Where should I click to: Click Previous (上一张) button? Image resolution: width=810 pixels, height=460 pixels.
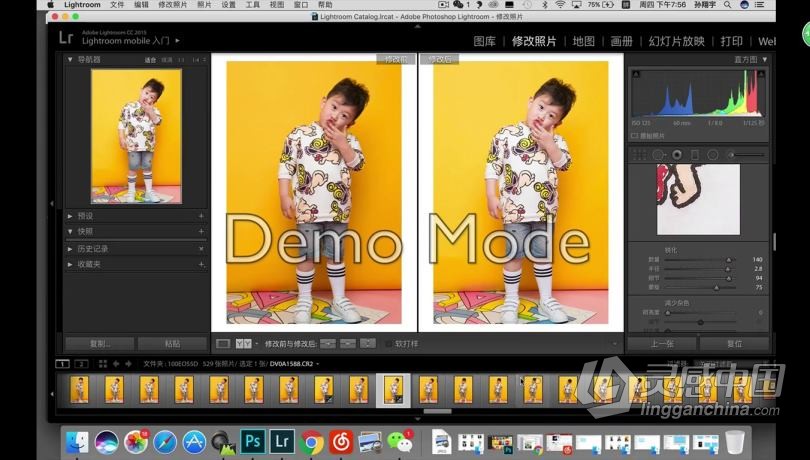click(662, 344)
